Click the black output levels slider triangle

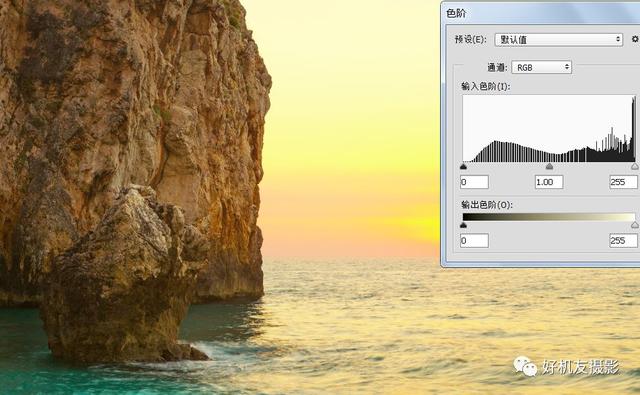tap(463, 225)
